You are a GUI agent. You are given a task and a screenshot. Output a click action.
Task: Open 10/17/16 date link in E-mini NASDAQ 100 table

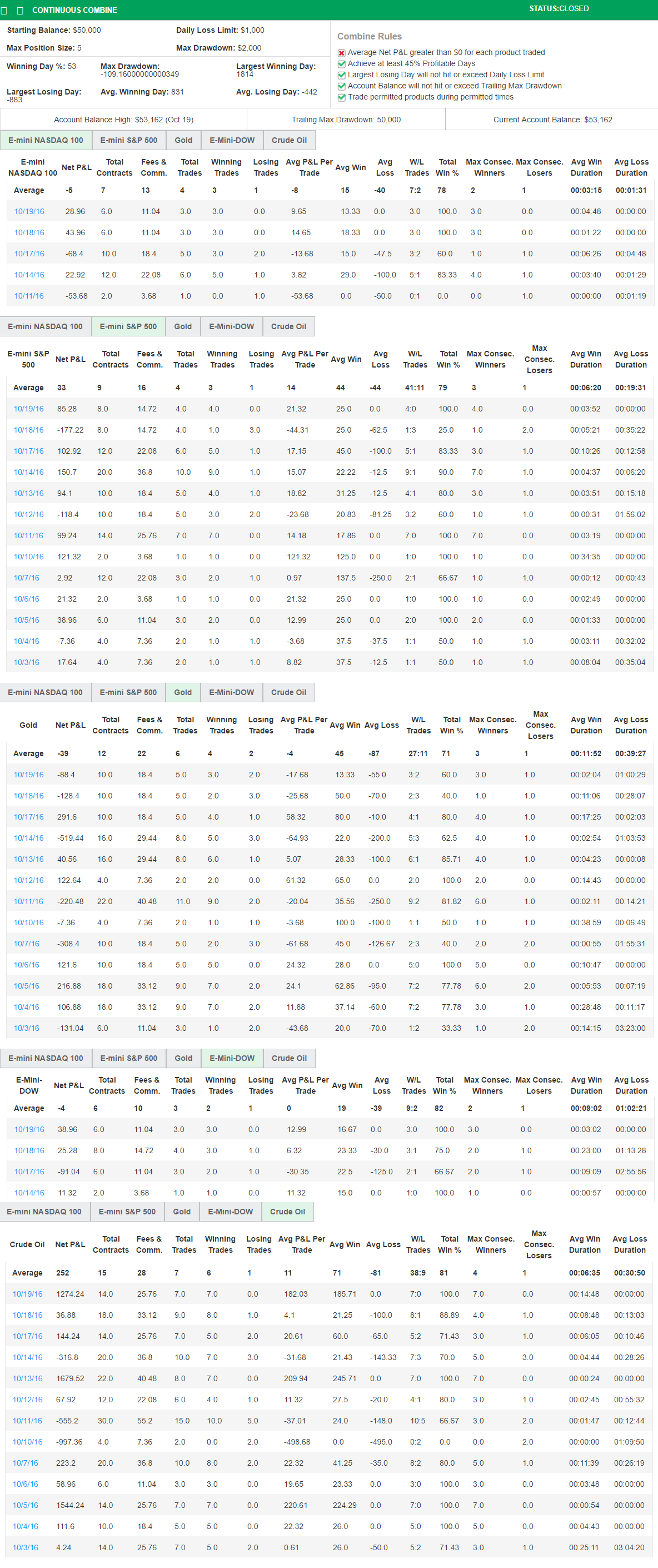pos(29,254)
